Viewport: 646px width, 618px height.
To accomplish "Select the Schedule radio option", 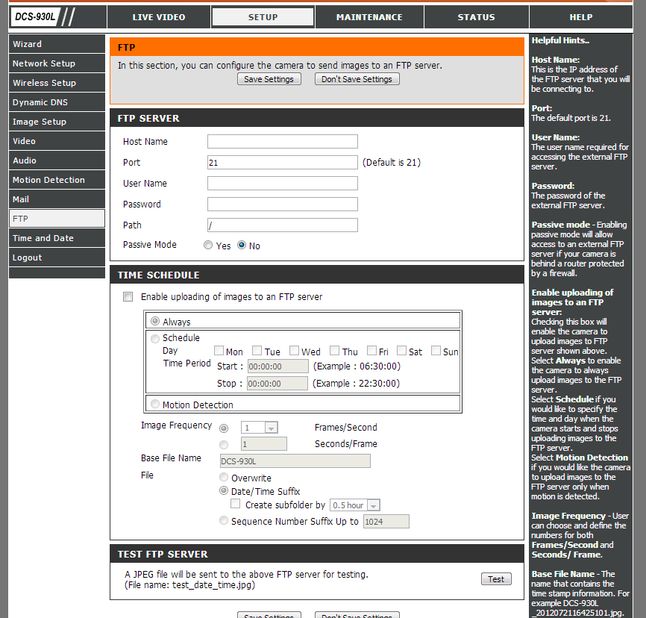I will click(x=155, y=339).
